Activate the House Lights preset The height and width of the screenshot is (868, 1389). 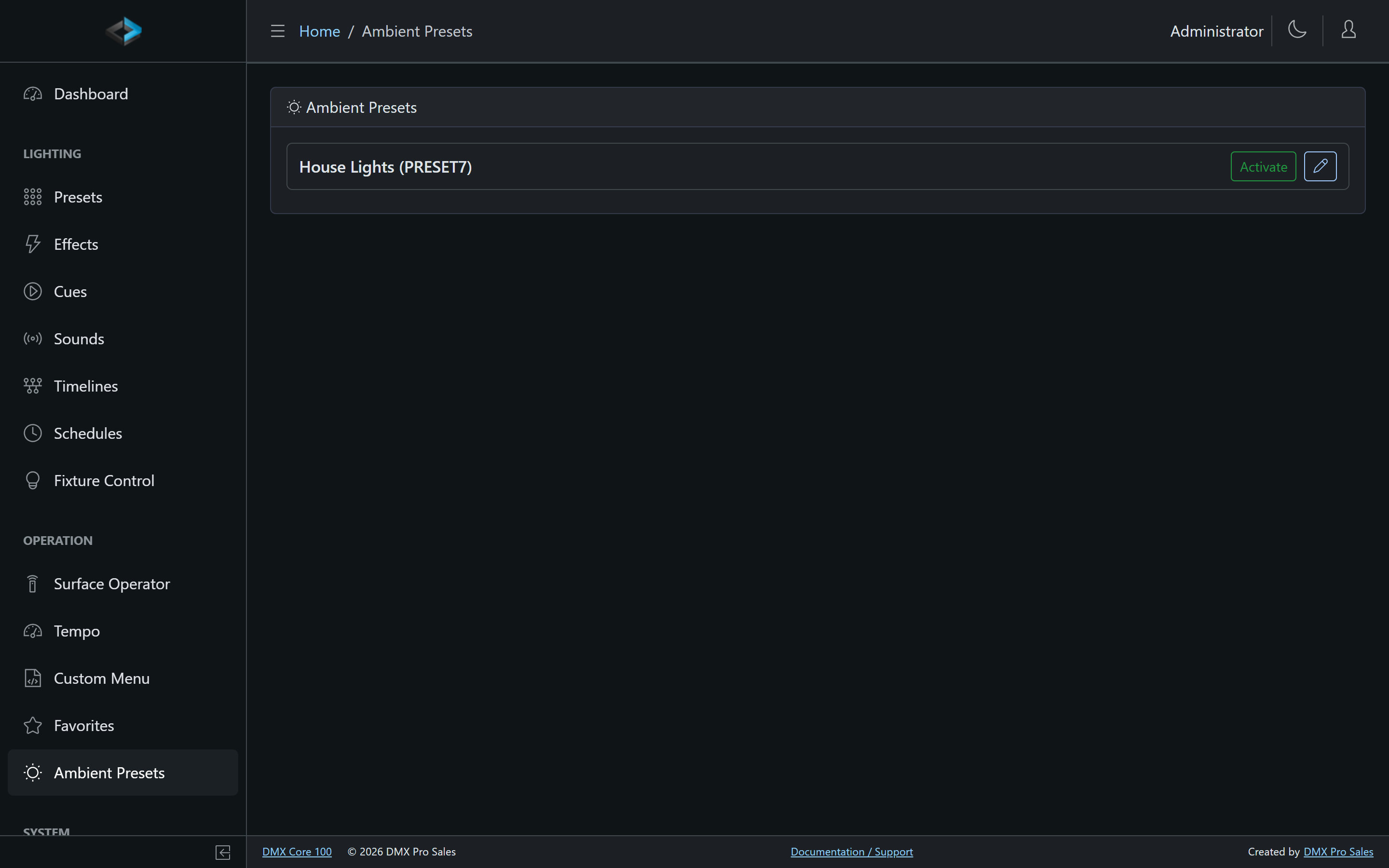coord(1263,166)
